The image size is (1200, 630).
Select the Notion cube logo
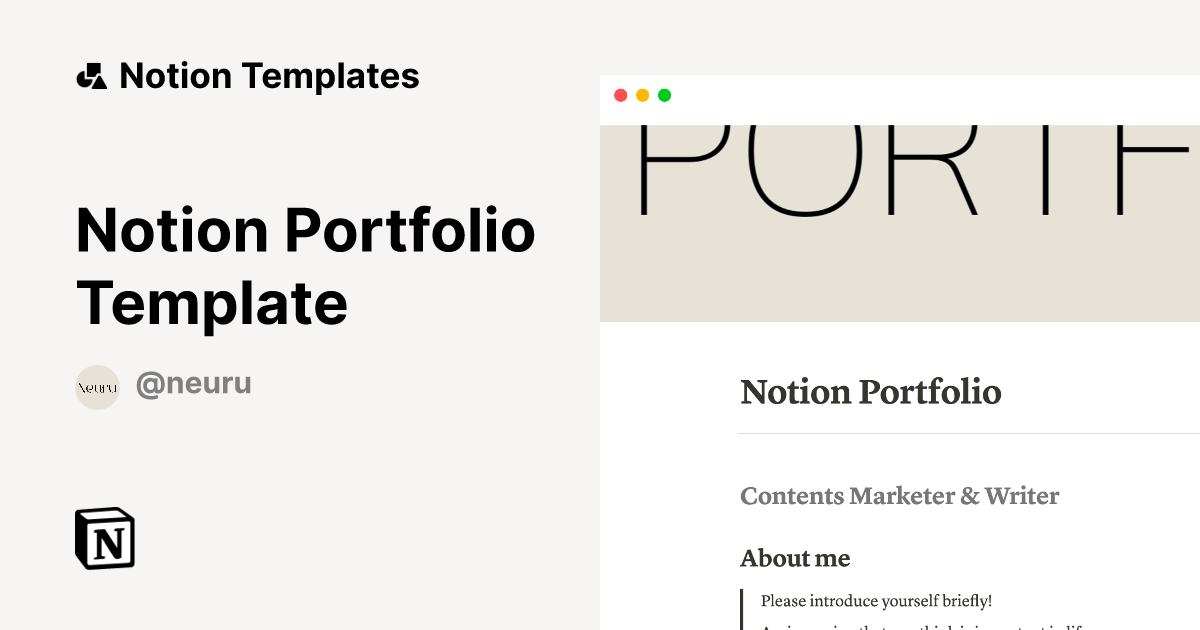tap(105, 539)
